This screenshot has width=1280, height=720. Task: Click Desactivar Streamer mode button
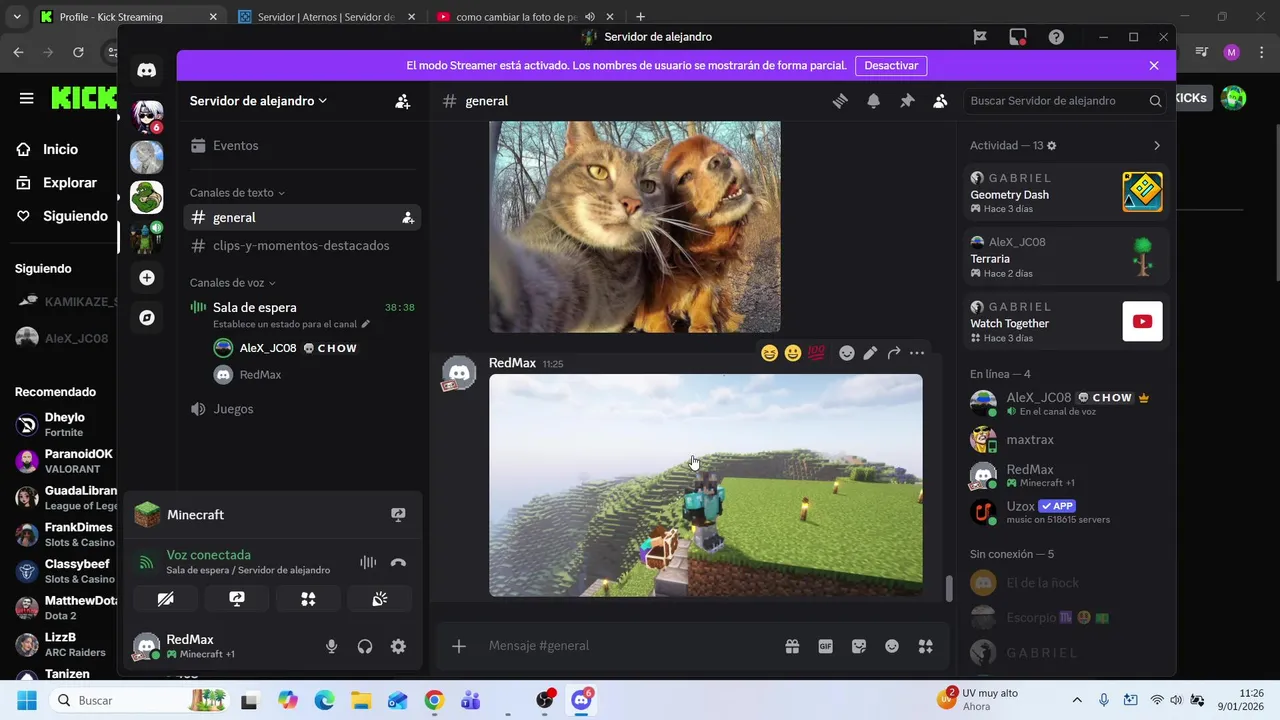(891, 66)
